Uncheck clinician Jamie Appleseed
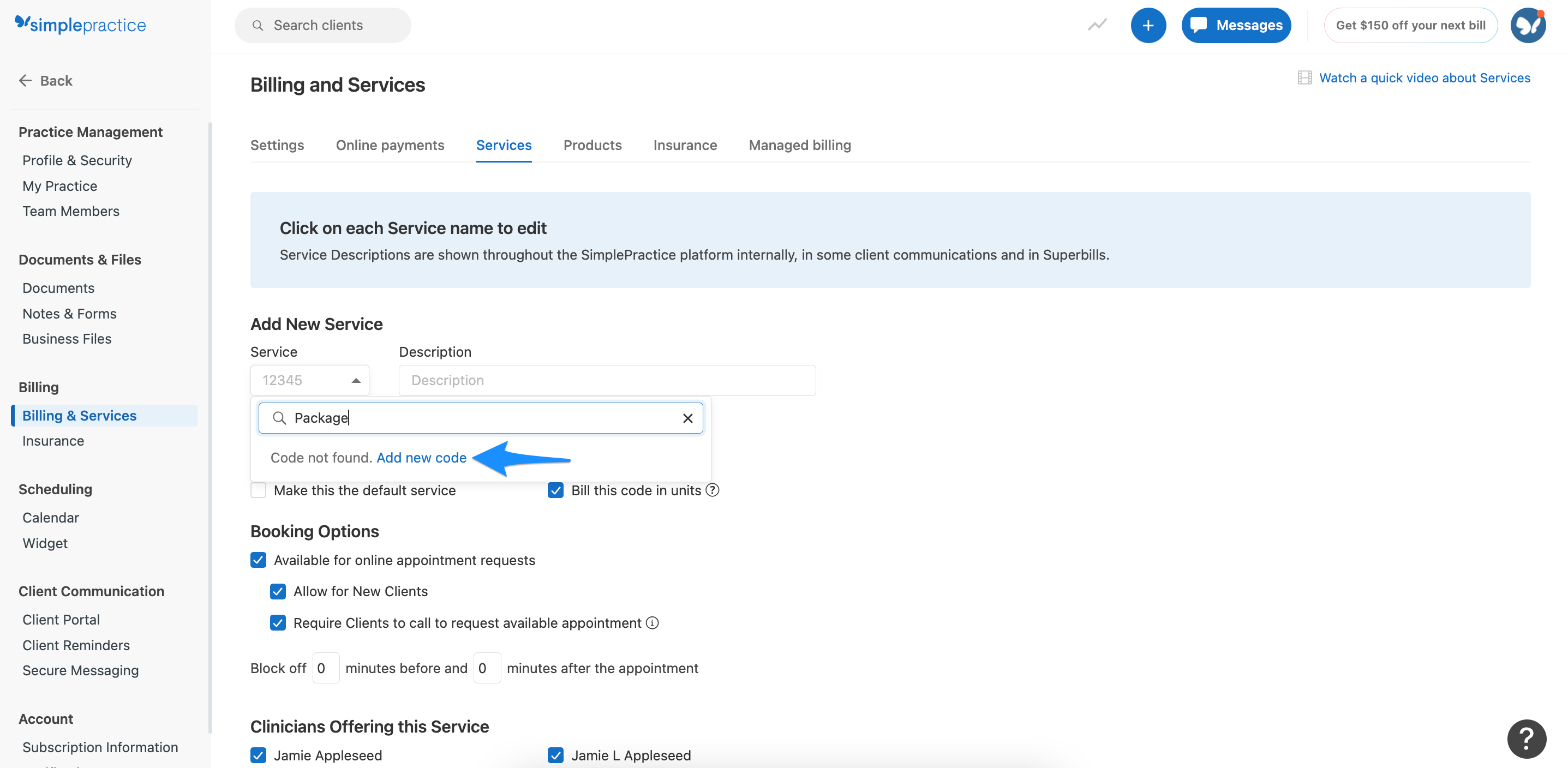1568x768 pixels. pyautogui.click(x=258, y=755)
